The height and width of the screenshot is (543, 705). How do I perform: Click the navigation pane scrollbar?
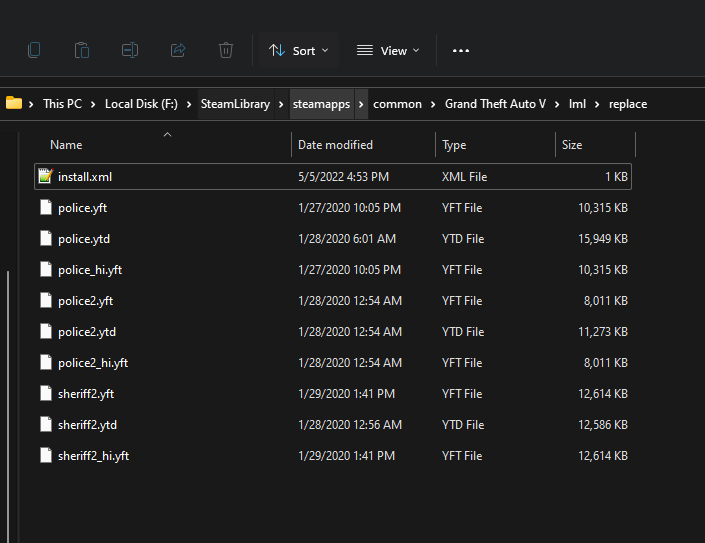click(8, 400)
